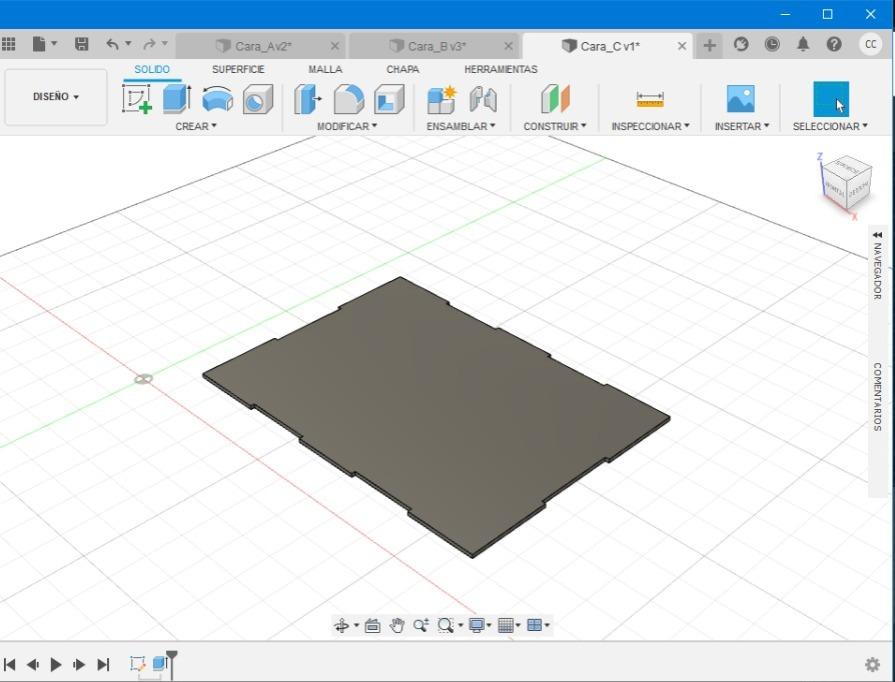Select the Pan hand tool
895x682 pixels.
tap(397, 625)
